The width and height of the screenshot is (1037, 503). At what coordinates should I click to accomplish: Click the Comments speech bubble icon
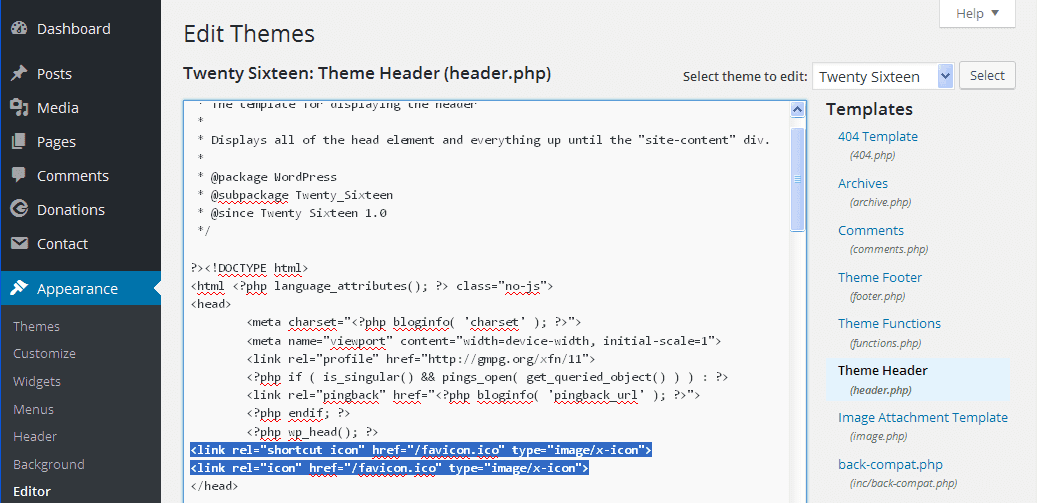[19, 176]
